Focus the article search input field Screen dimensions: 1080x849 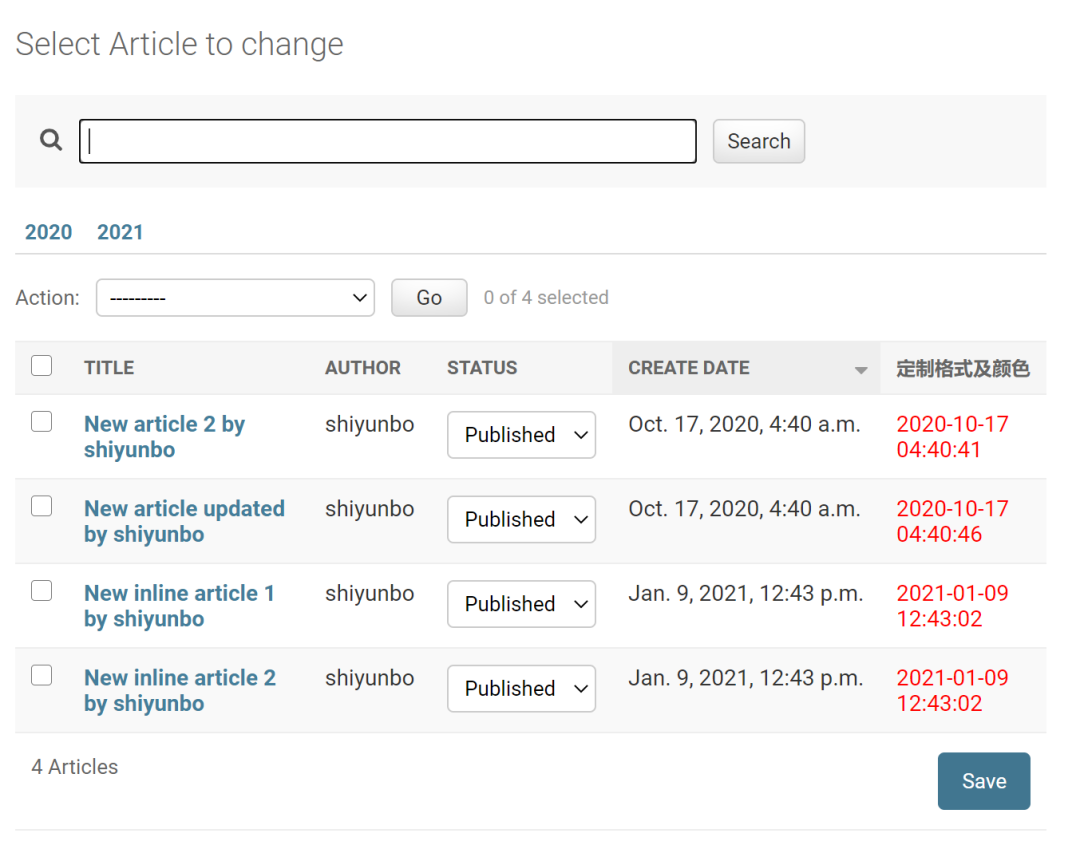coord(388,141)
